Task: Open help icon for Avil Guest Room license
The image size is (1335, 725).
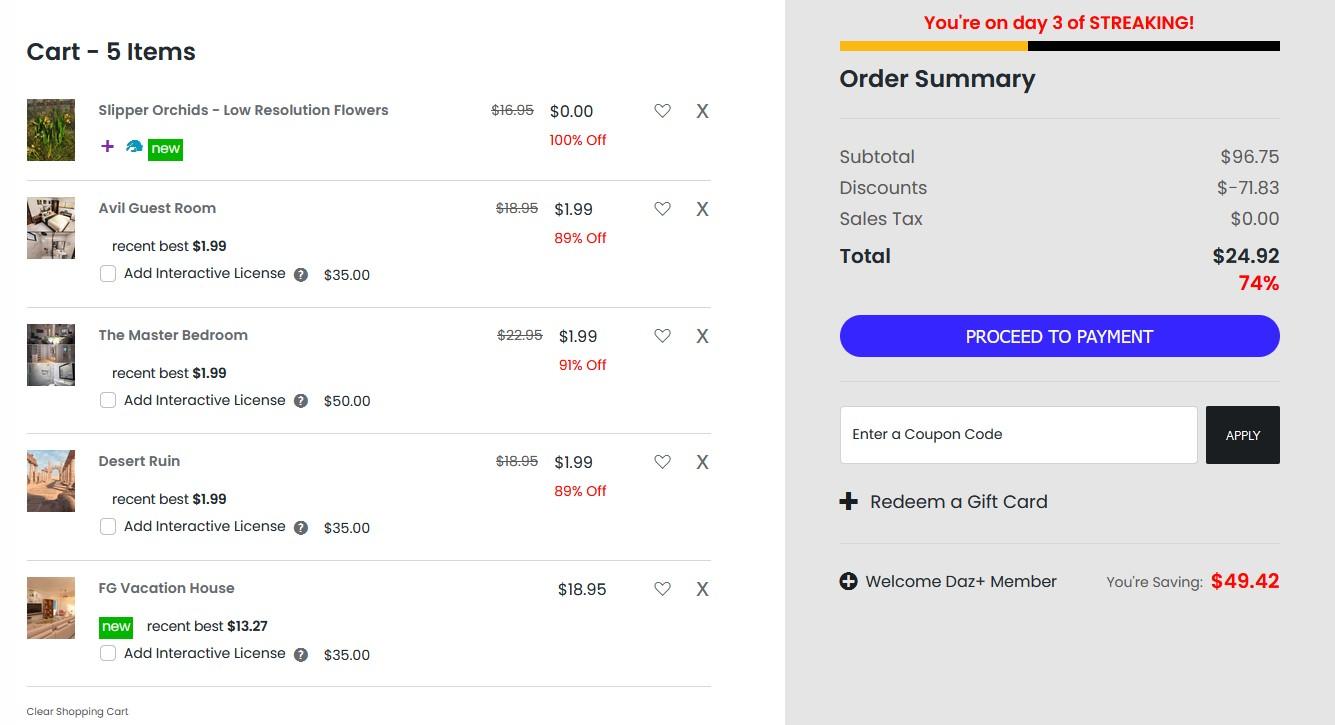Action: tap(300, 275)
